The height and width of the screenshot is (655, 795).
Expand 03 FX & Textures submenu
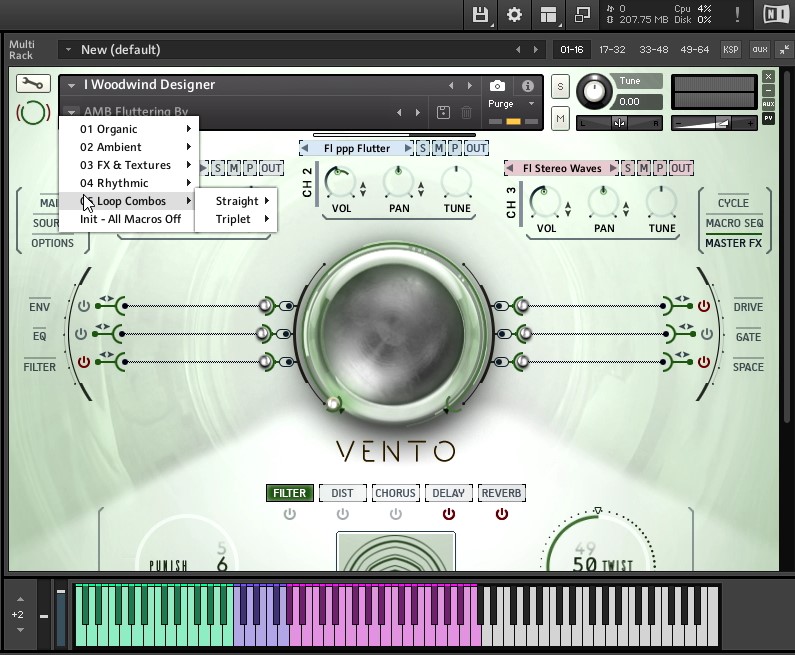coord(129,165)
